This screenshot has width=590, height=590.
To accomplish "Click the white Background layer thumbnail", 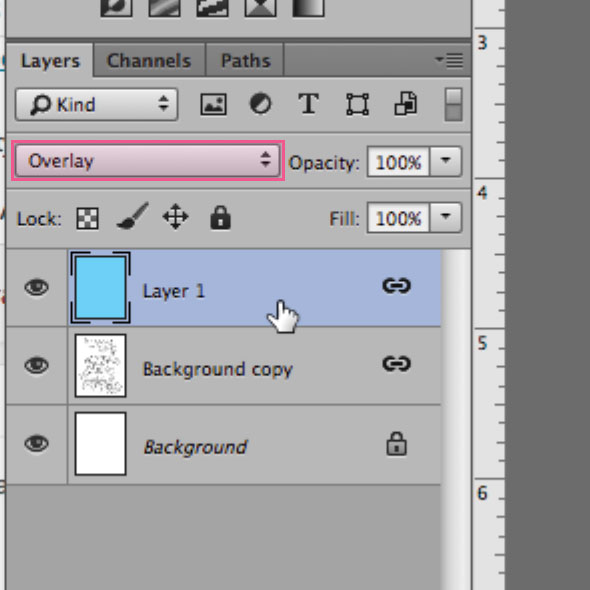I will pos(100,443).
